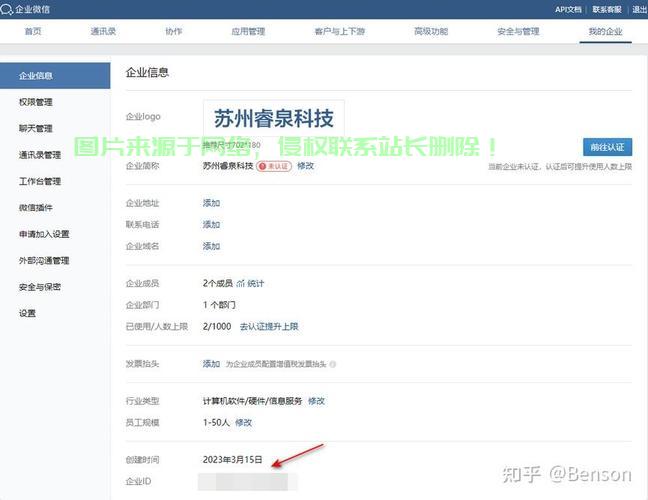Open 外部沟通管理 in the sidebar

[44, 261]
